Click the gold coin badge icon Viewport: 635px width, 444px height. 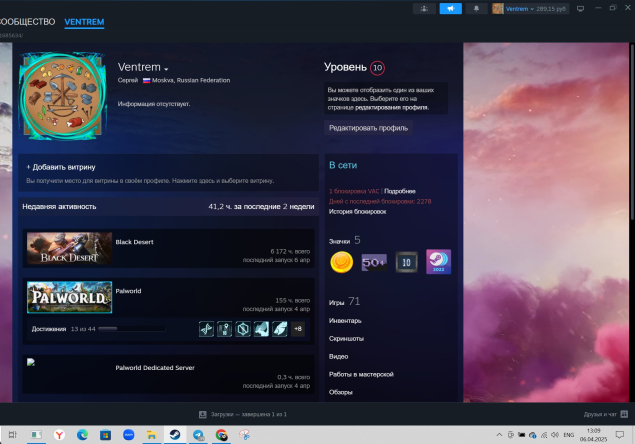pos(341,262)
